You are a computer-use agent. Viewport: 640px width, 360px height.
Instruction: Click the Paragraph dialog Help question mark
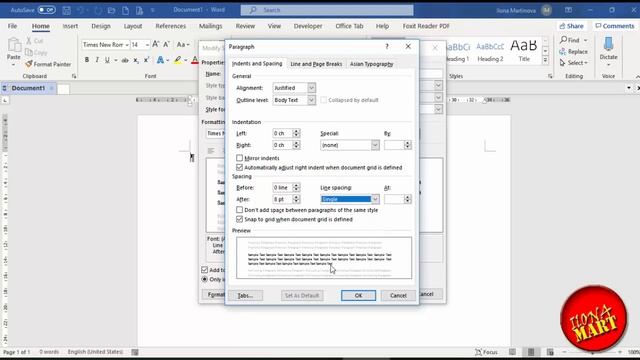point(387,47)
